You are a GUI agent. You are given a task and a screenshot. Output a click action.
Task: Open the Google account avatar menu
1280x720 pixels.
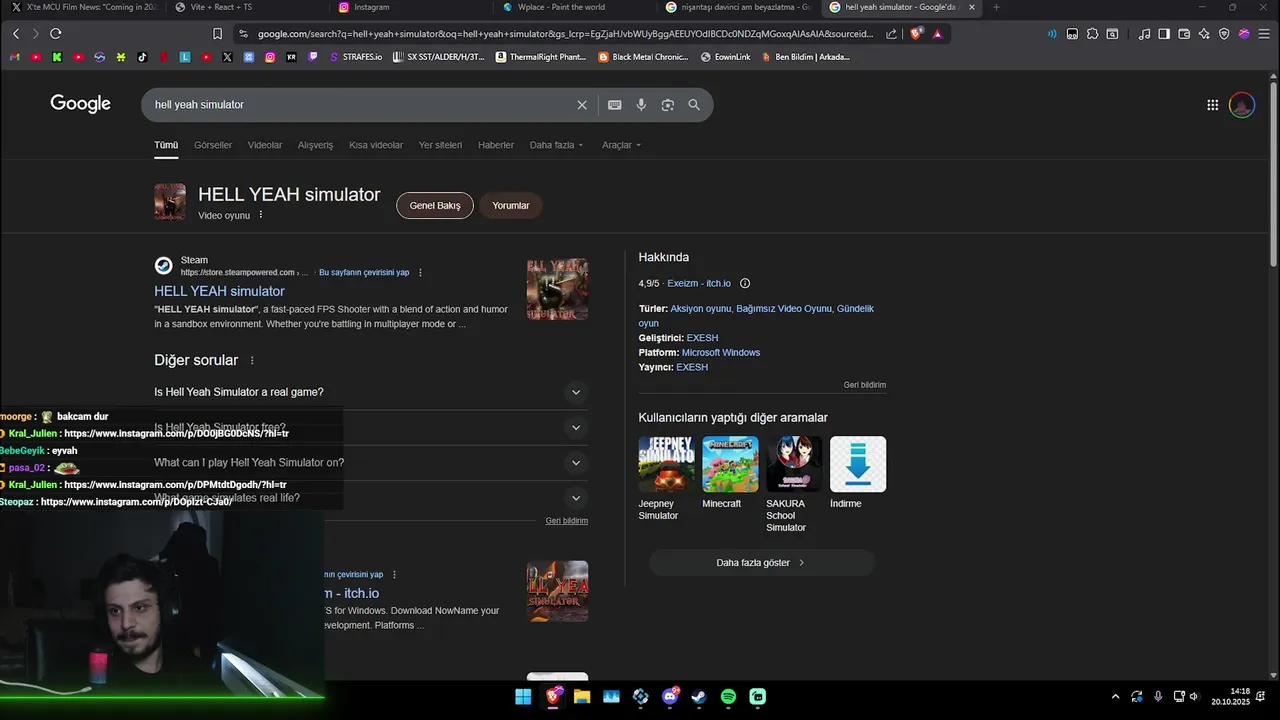pyautogui.click(x=1242, y=105)
